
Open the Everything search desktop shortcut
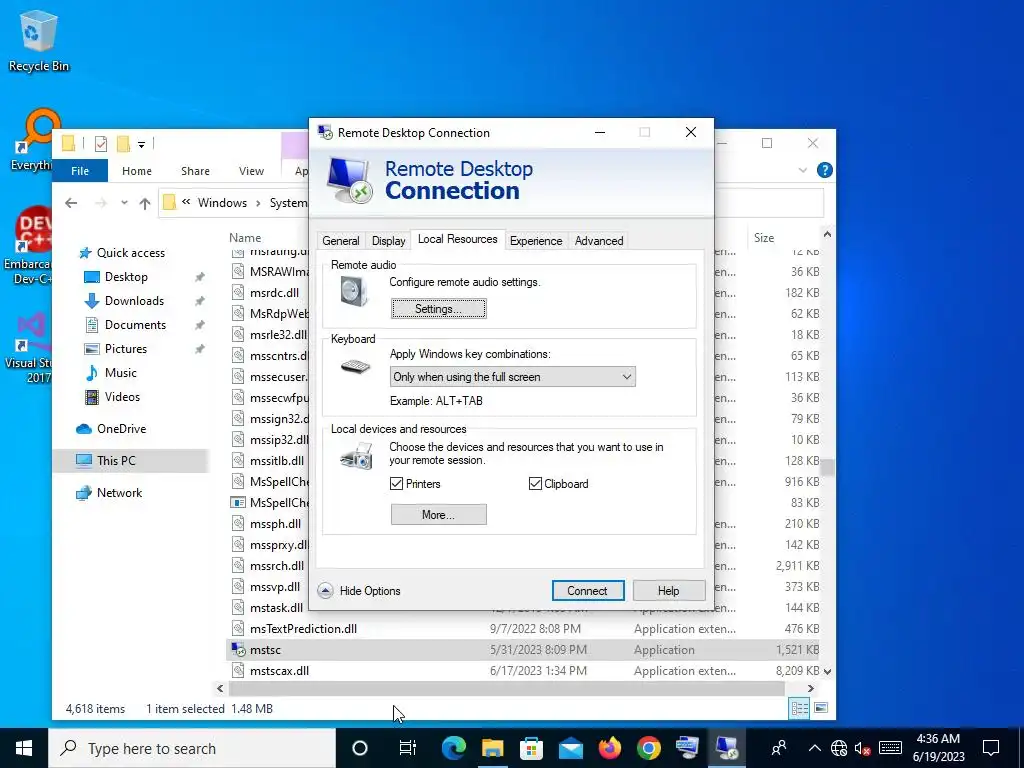point(31,140)
